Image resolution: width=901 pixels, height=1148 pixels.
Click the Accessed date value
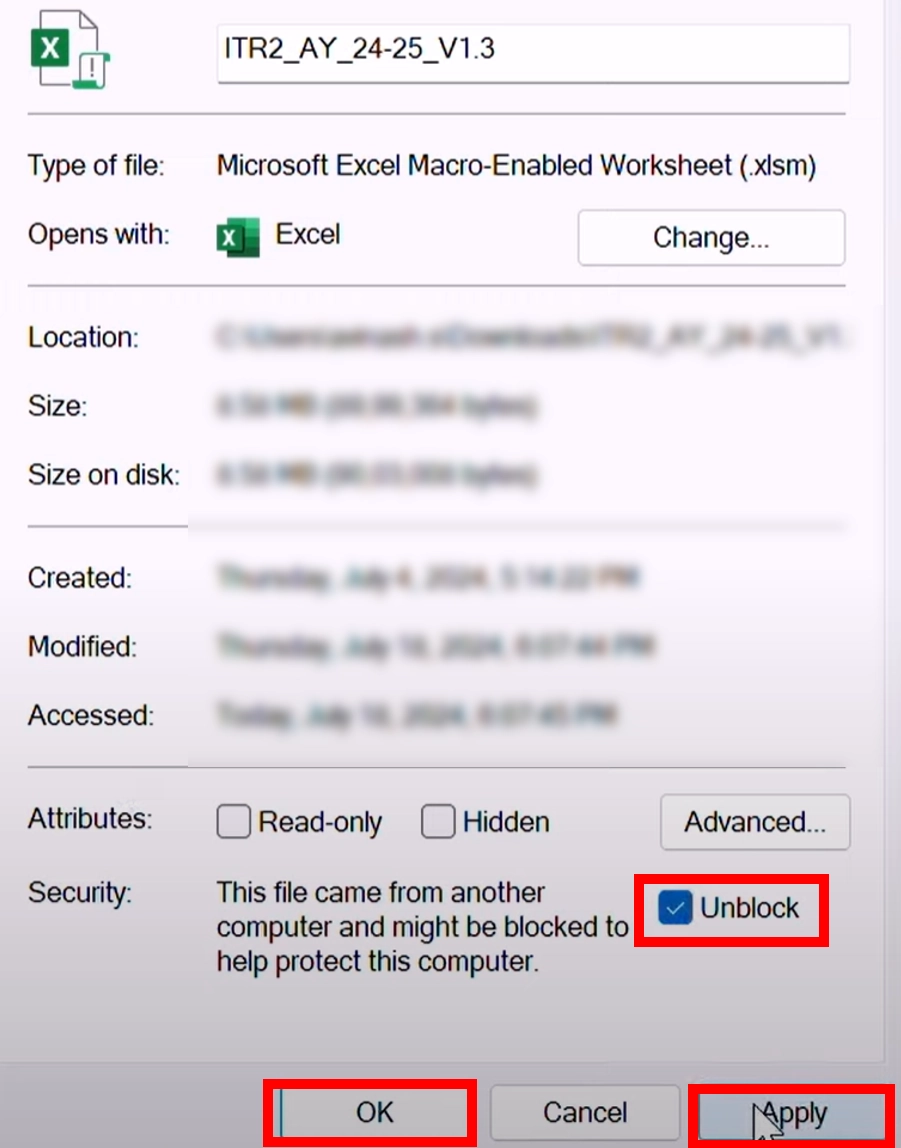point(418,715)
